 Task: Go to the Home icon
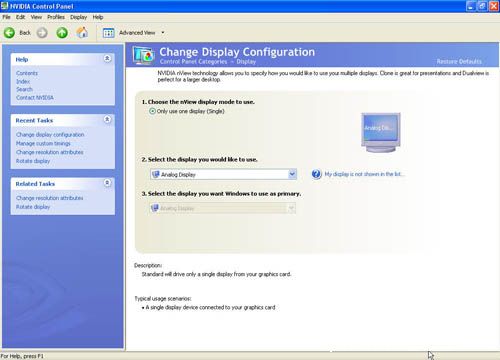point(82,32)
